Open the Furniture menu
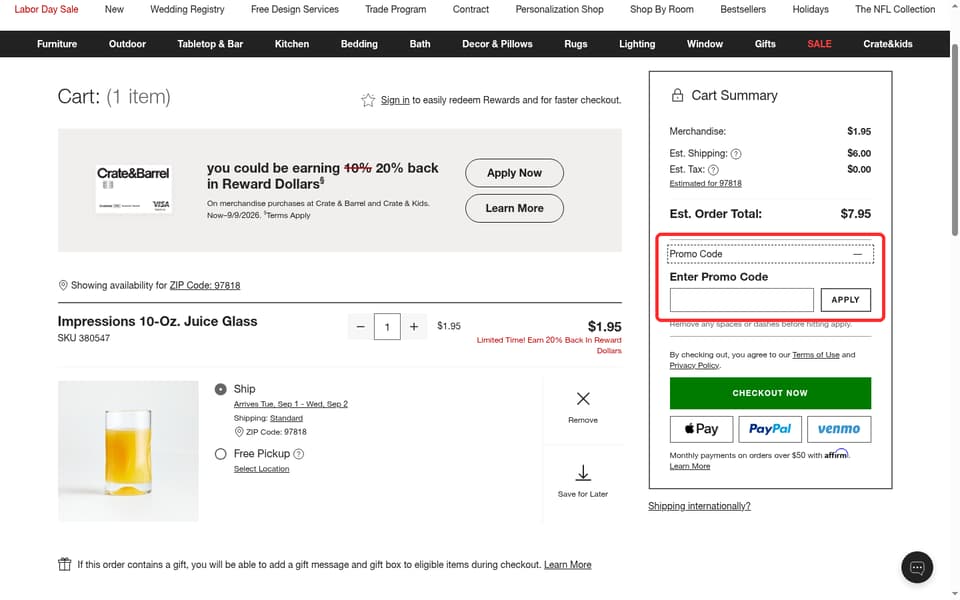Viewport: 960px width, 600px height. (x=57, y=44)
